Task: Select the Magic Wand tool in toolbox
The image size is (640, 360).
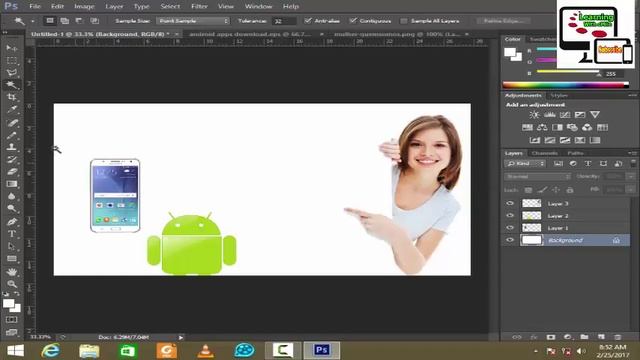Action: pyautogui.click(x=11, y=84)
